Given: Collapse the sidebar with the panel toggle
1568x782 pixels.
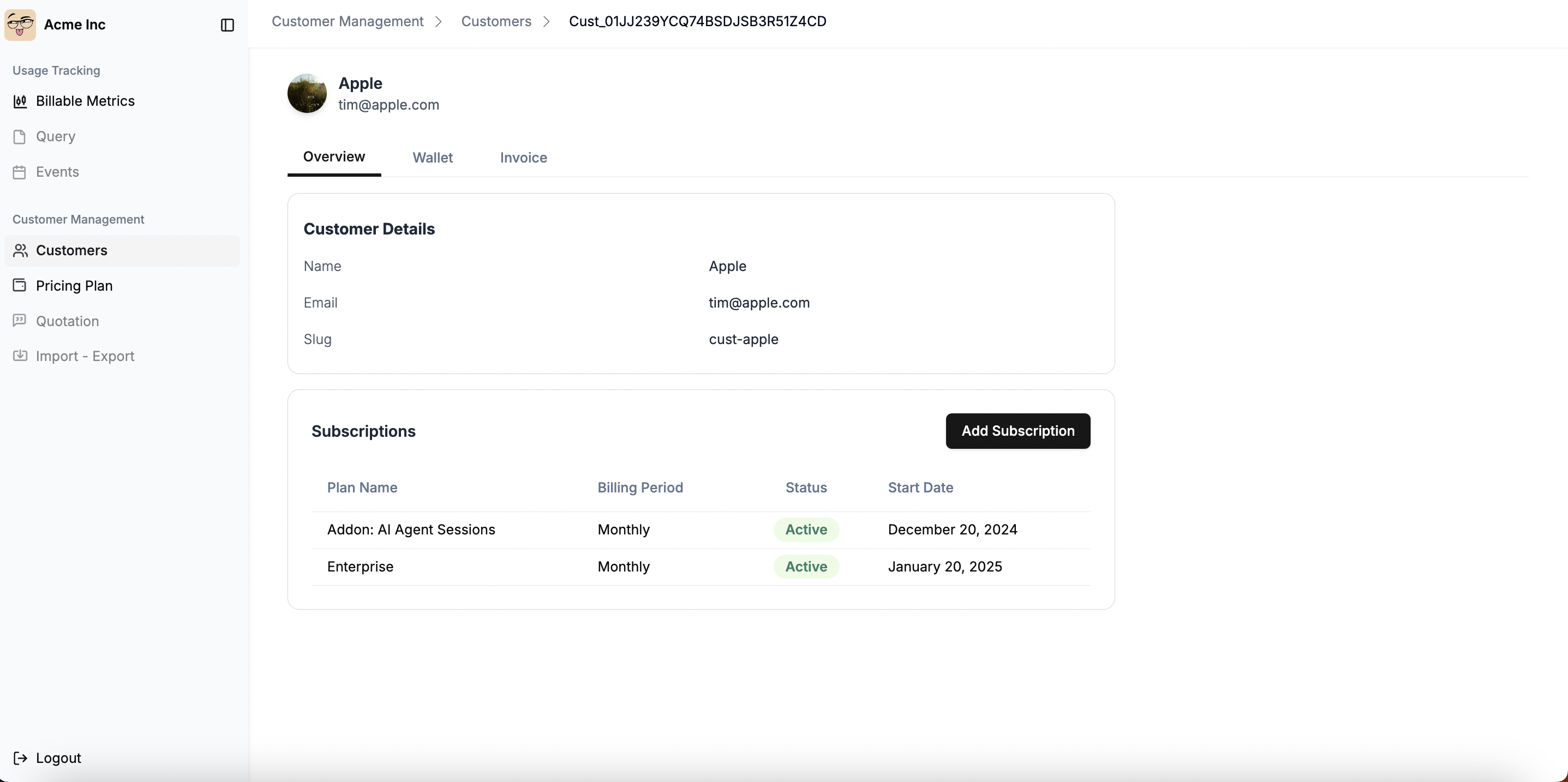Looking at the screenshot, I should 227,25.
